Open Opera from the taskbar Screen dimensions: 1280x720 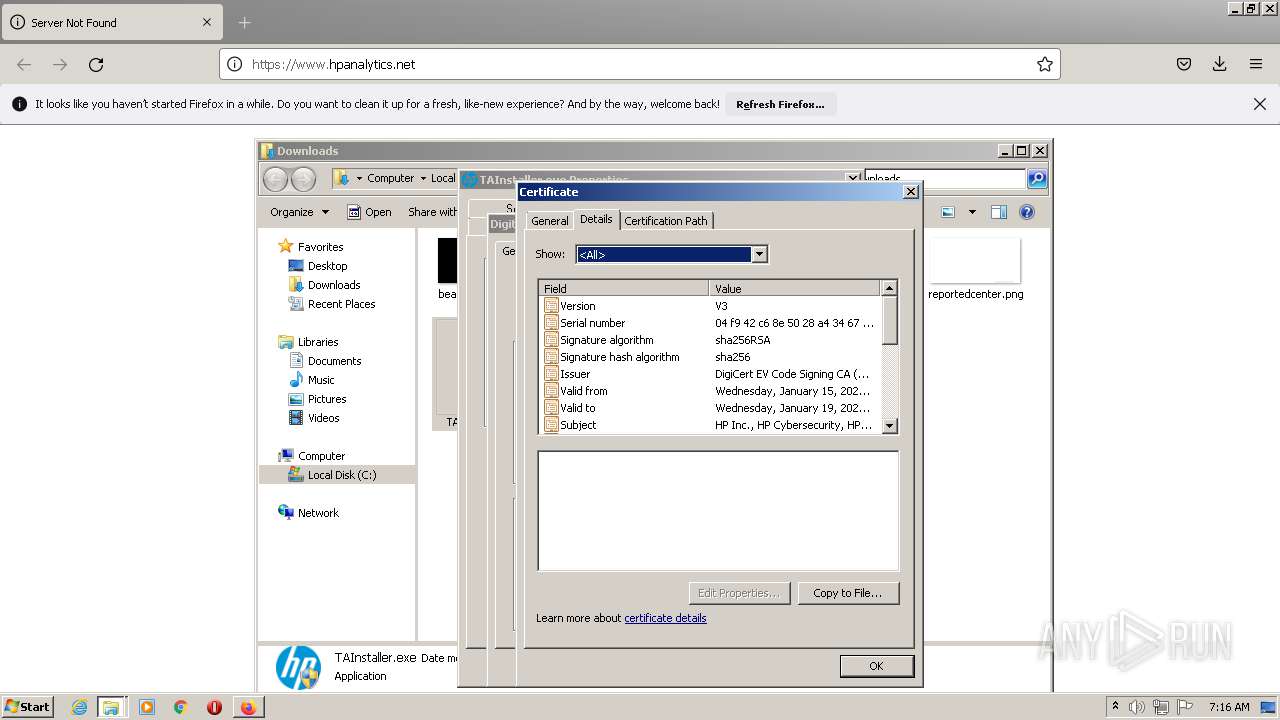[214, 707]
